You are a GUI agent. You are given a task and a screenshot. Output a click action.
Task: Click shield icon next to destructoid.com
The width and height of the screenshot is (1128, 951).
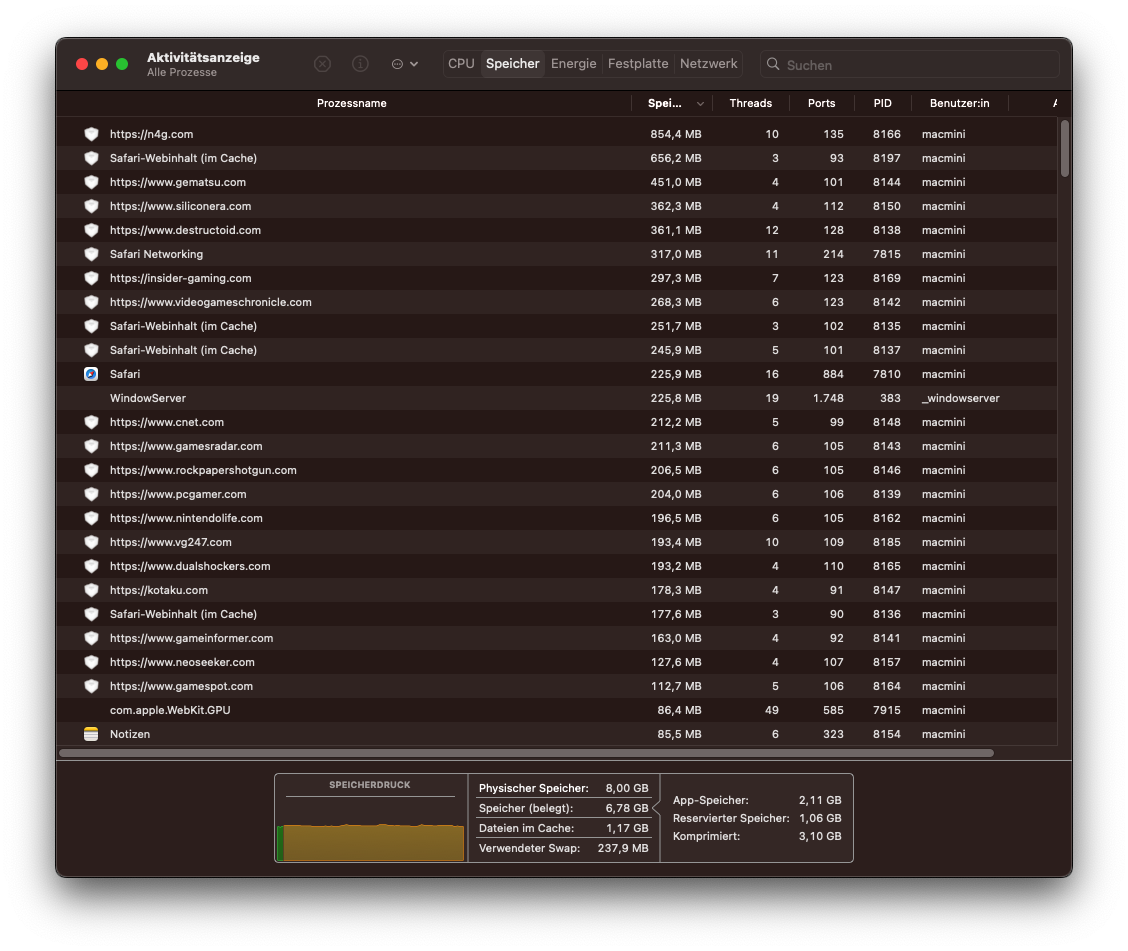point(91,230)
